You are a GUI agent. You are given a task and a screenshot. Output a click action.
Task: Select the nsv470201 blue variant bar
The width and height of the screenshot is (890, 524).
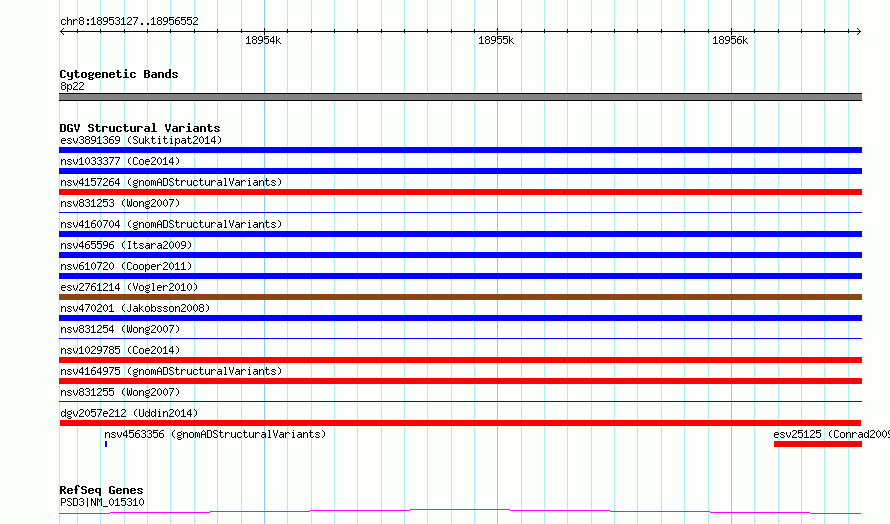pyautogui.click(x=460, y=318)
